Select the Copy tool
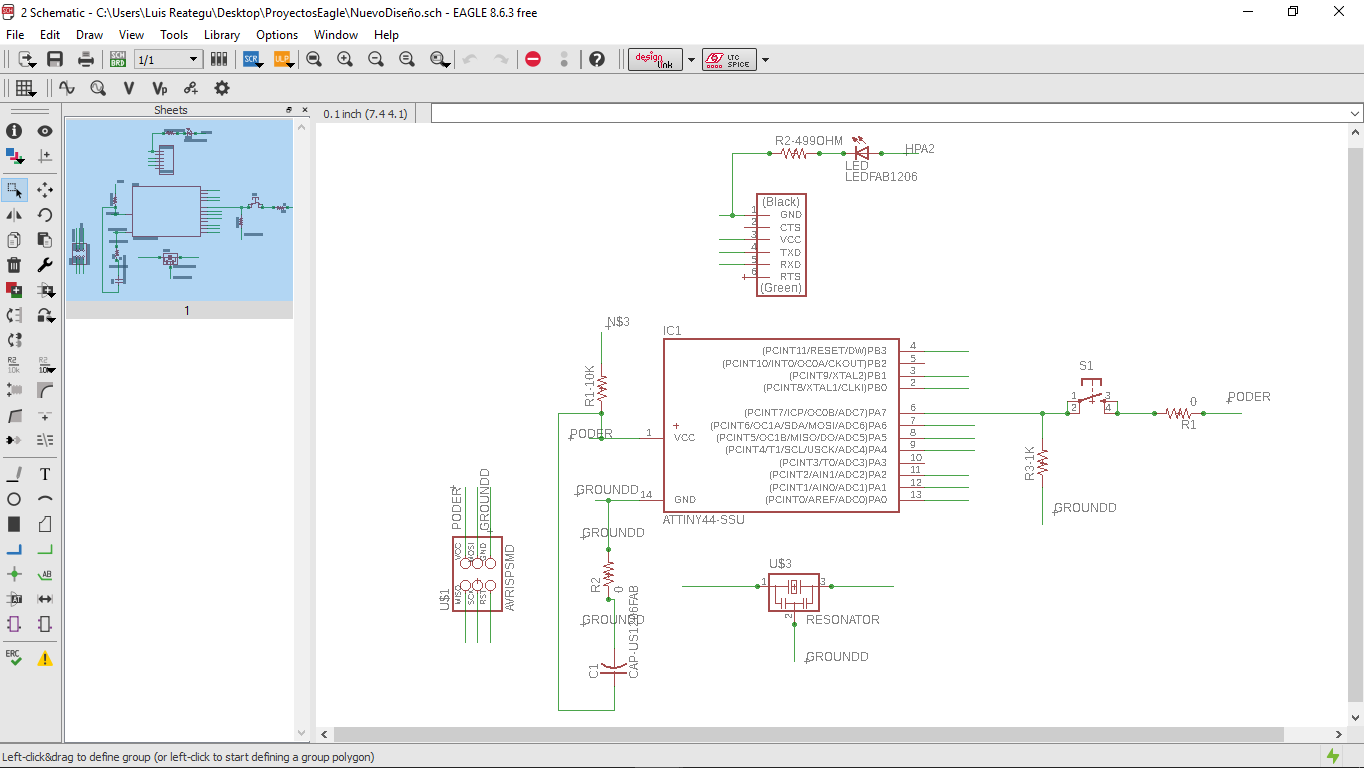The height and width of the screenshot is (768, 1366). click(14, 240)
